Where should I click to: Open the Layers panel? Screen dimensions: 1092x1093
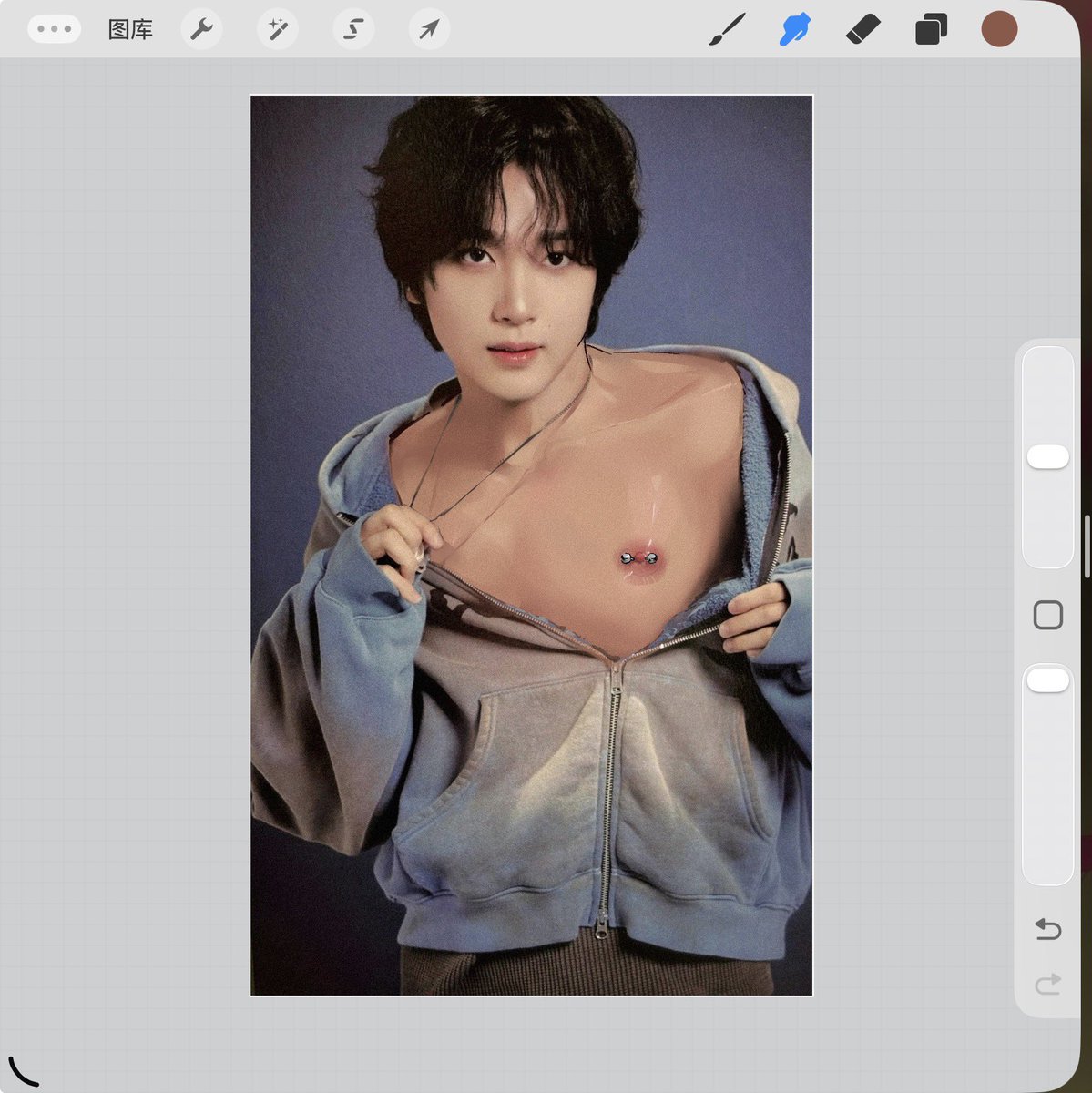coord(931,29)
